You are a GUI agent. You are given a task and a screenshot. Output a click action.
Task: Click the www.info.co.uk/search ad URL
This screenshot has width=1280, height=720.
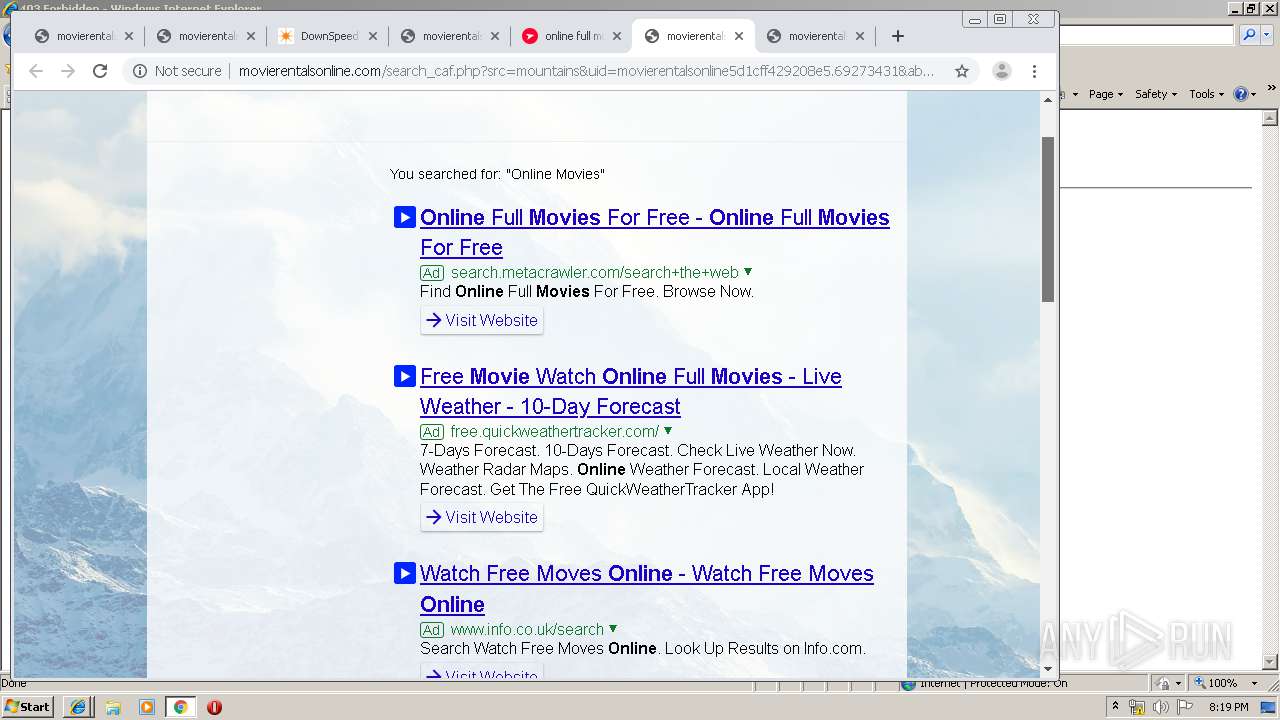point(527,629)
